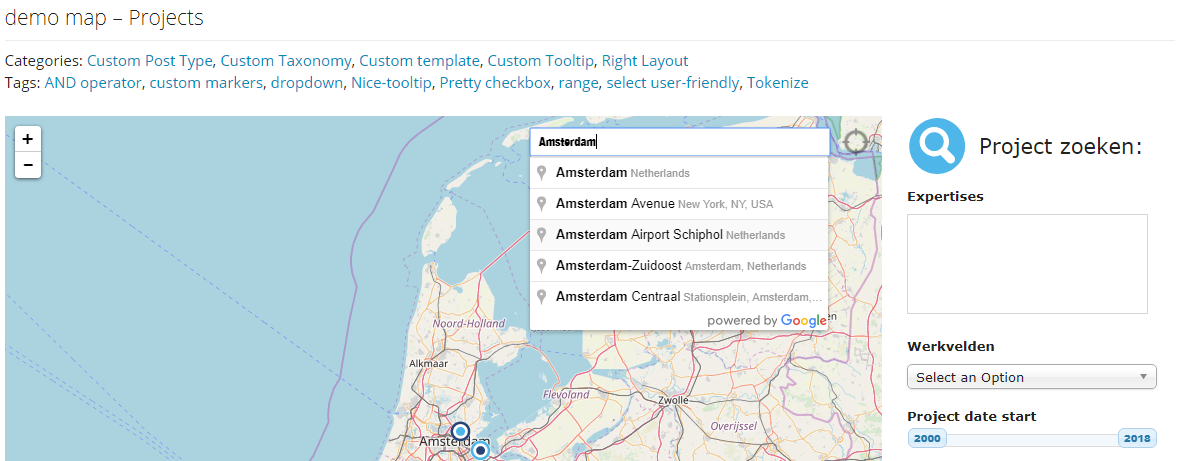
Task: Zoom out on the map
Action: coord(28,165)
